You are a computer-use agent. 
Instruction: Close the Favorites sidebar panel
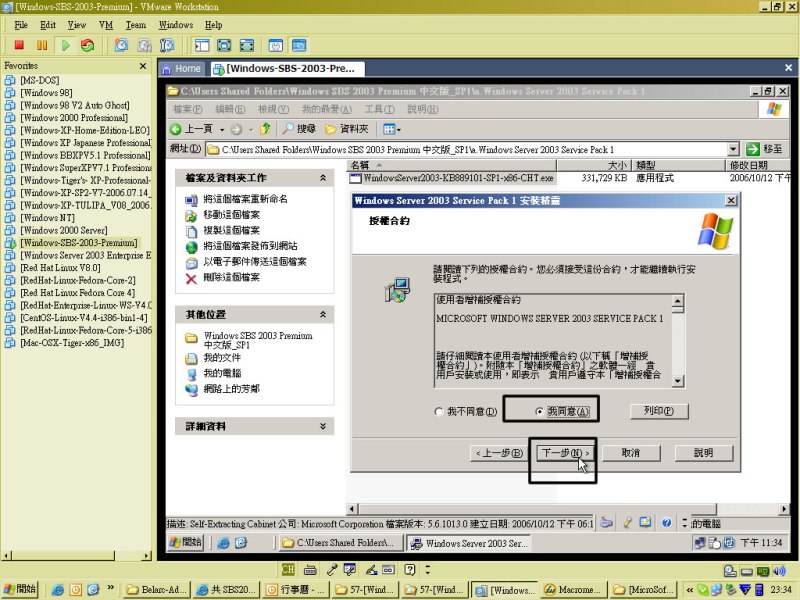pos(143,66)
